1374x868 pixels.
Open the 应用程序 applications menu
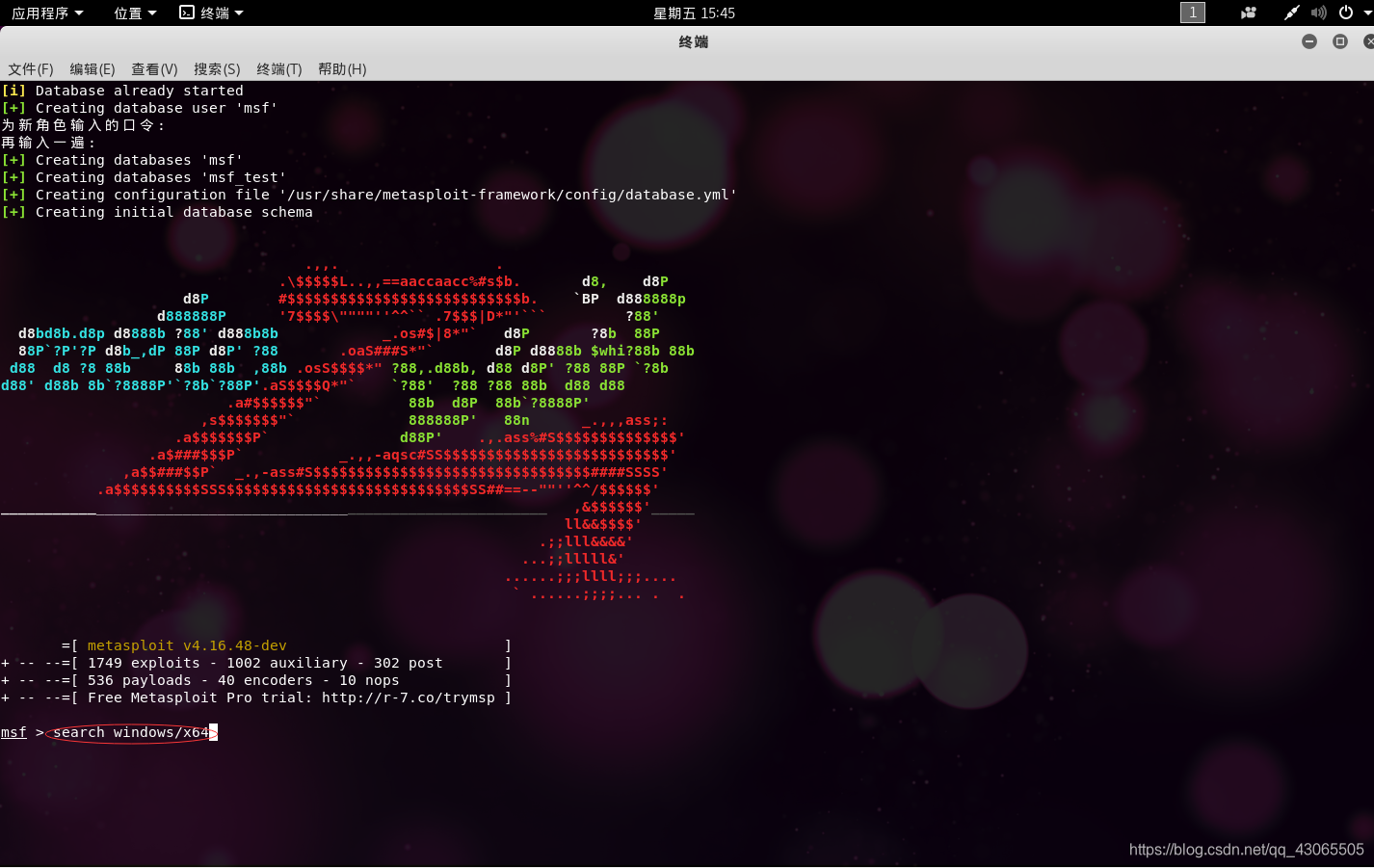pyautogui.click(x=47, y=13)
